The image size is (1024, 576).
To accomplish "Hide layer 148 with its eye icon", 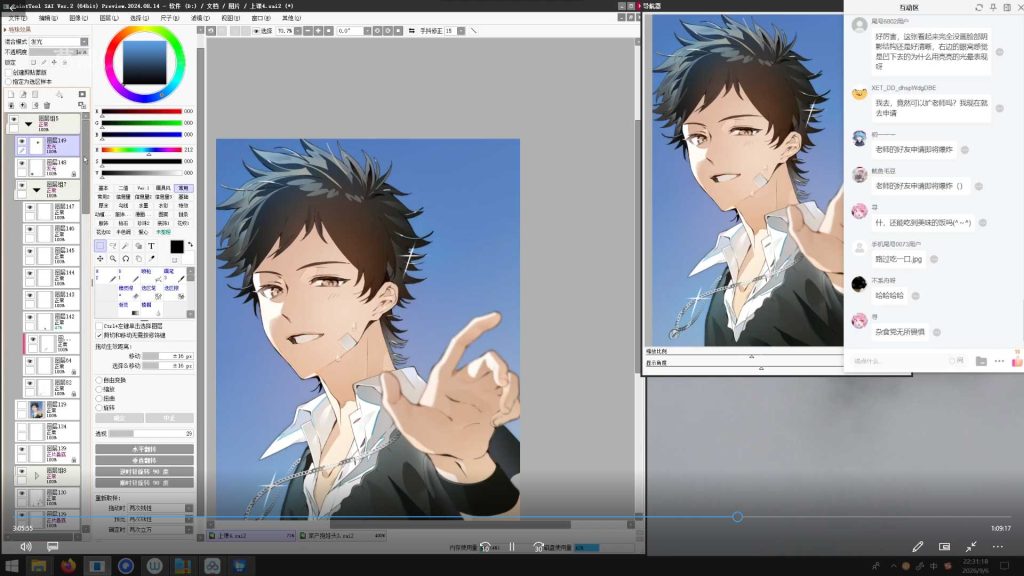I will pos(22,163).
